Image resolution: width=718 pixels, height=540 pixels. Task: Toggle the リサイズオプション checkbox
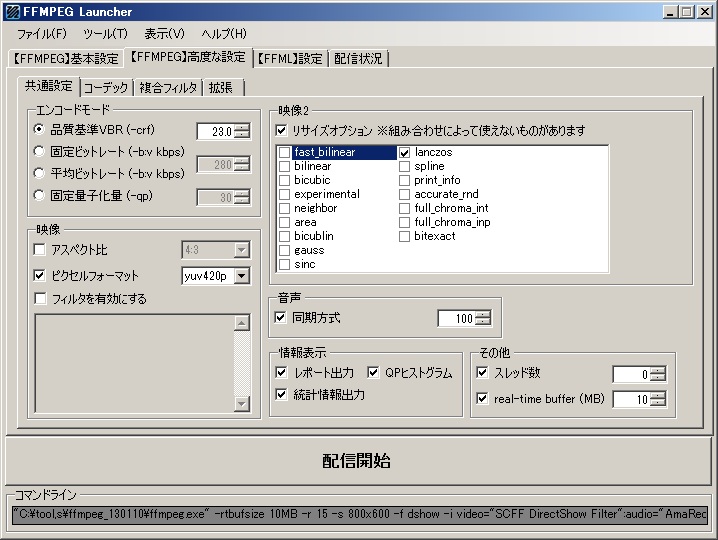[x=281, y=131]
